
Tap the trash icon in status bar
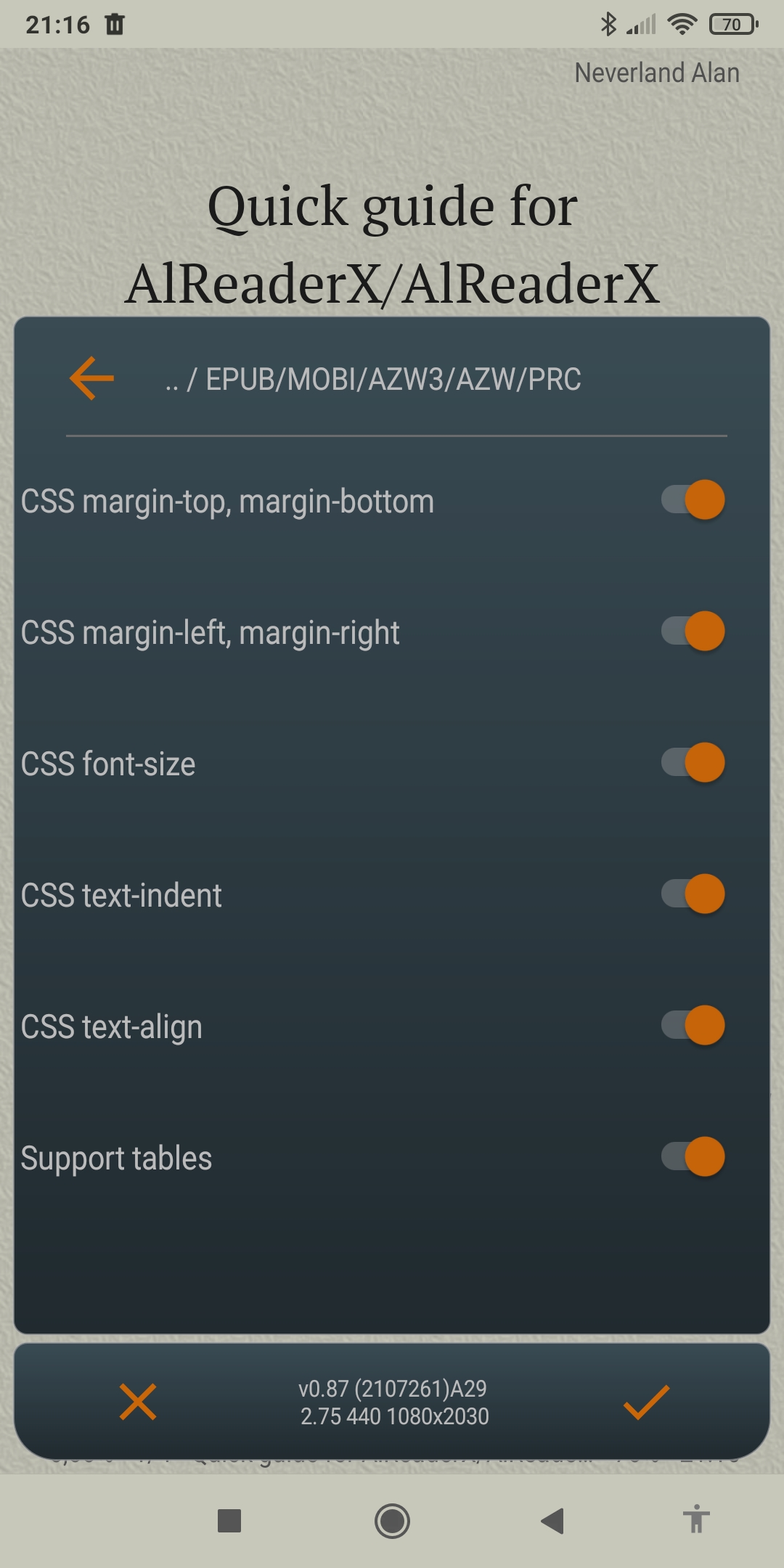pos(115,25)
